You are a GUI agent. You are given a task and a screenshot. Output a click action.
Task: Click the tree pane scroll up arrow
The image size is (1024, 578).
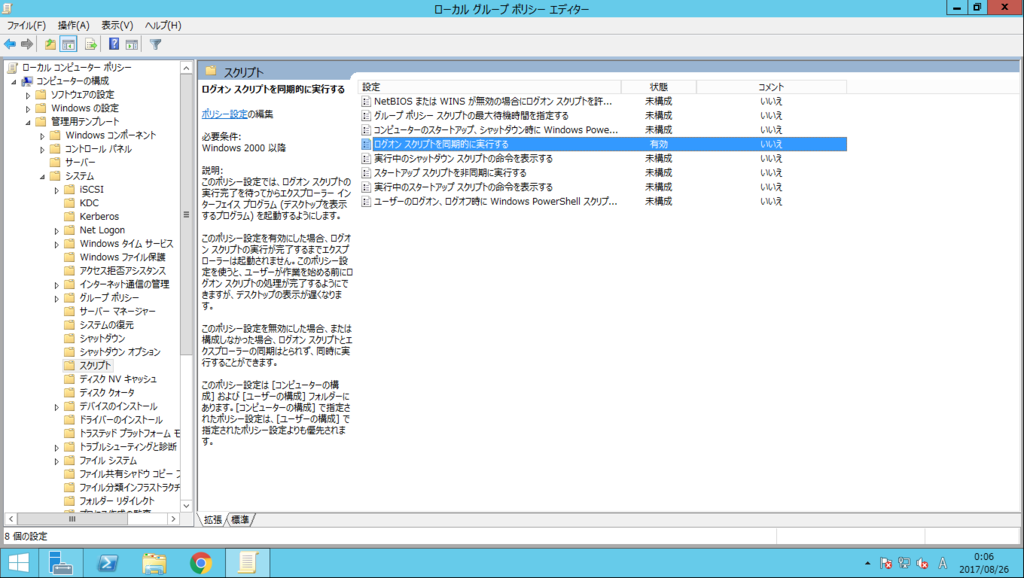tap(186, 68)
